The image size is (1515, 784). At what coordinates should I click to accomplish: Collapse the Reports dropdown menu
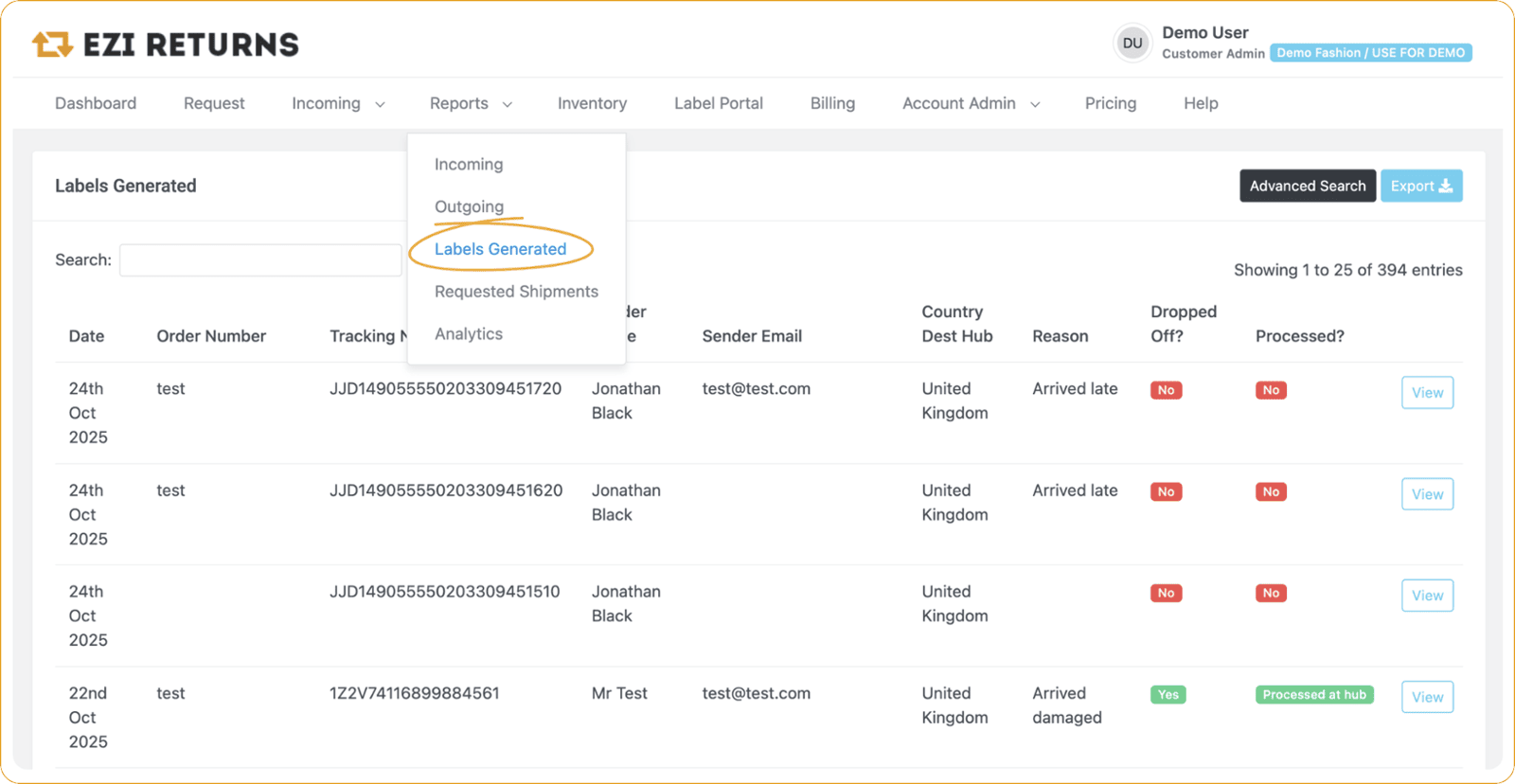coord(470,103)
